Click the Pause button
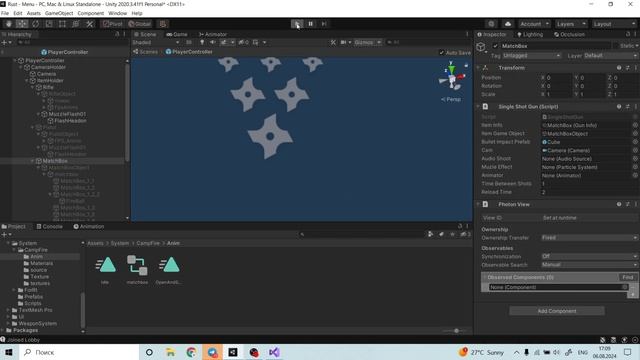This screenshot has width=640, height=360. coord(311,24)
